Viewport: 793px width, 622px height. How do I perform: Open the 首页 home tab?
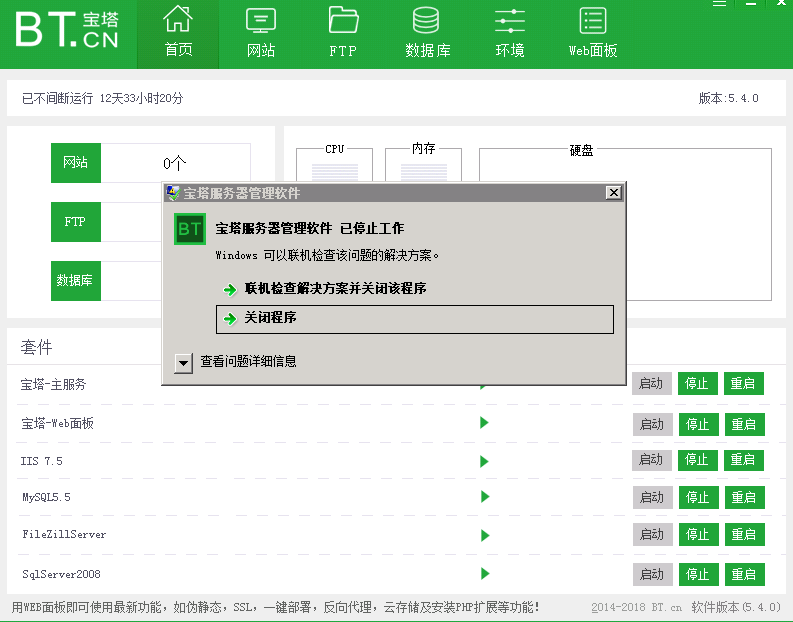178,33
